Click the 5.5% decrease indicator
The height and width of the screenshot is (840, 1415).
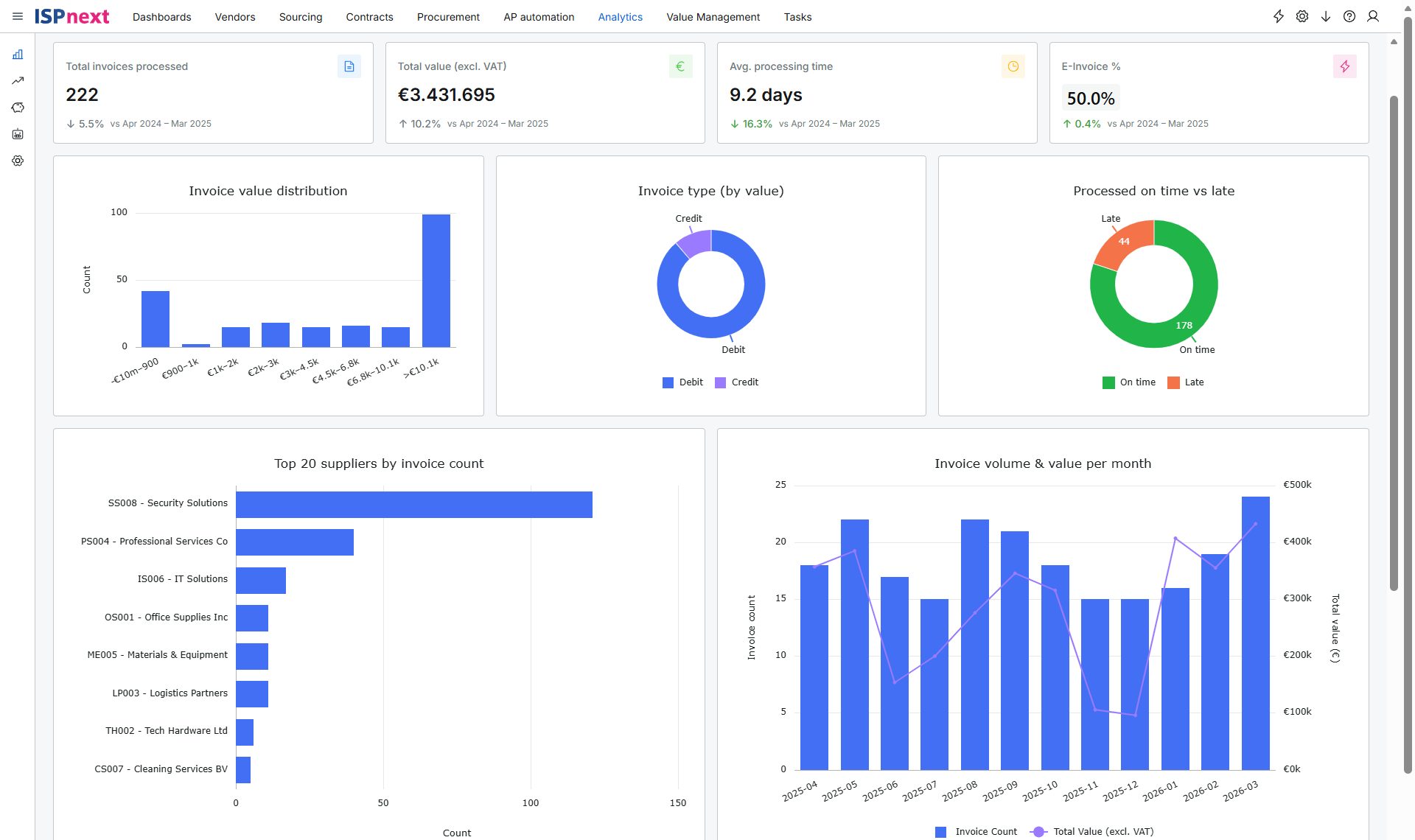tap(85, 124)
